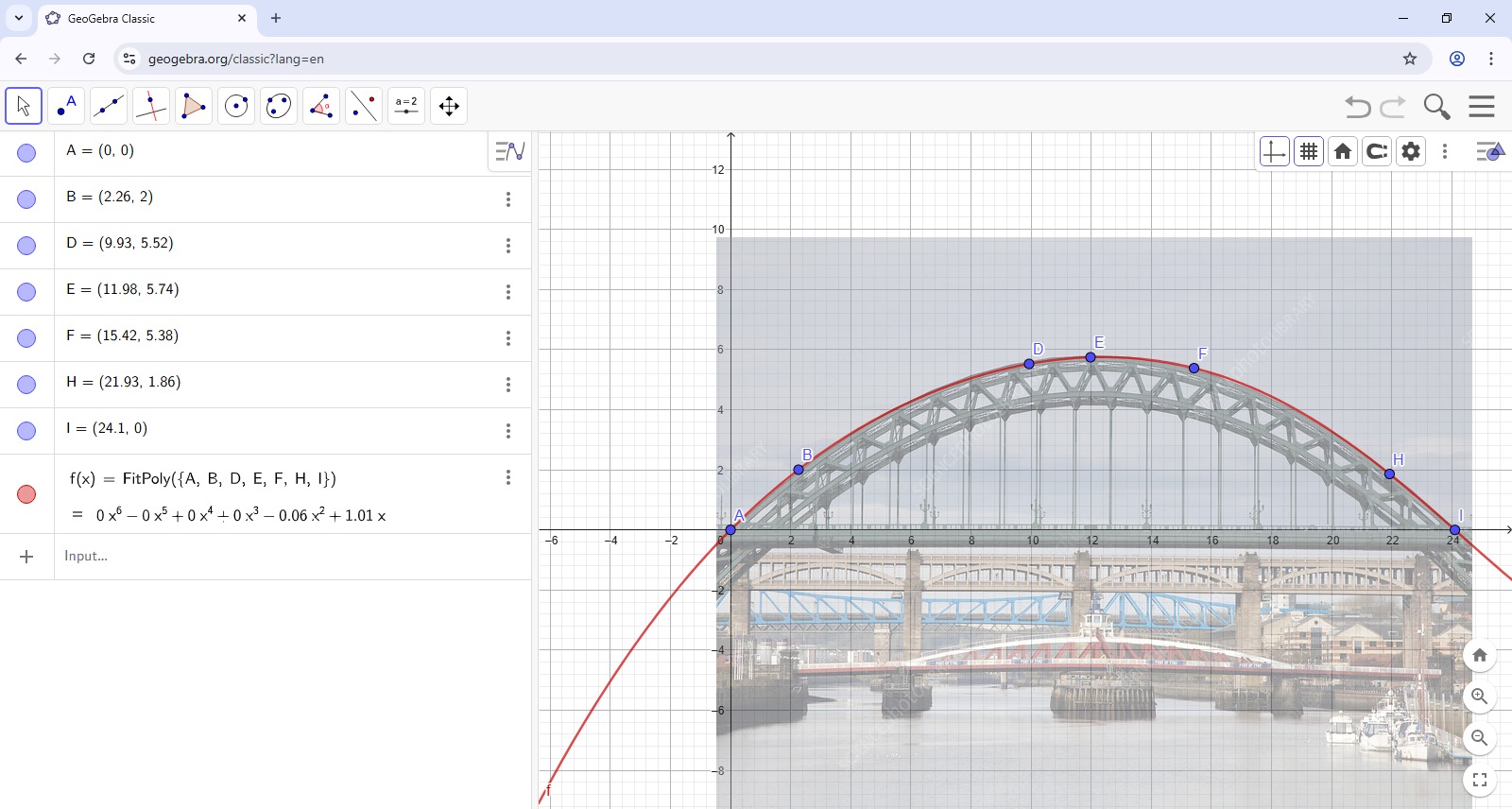Select the Slider tool
Screen dimensions: 1512x809
[406, 106]
